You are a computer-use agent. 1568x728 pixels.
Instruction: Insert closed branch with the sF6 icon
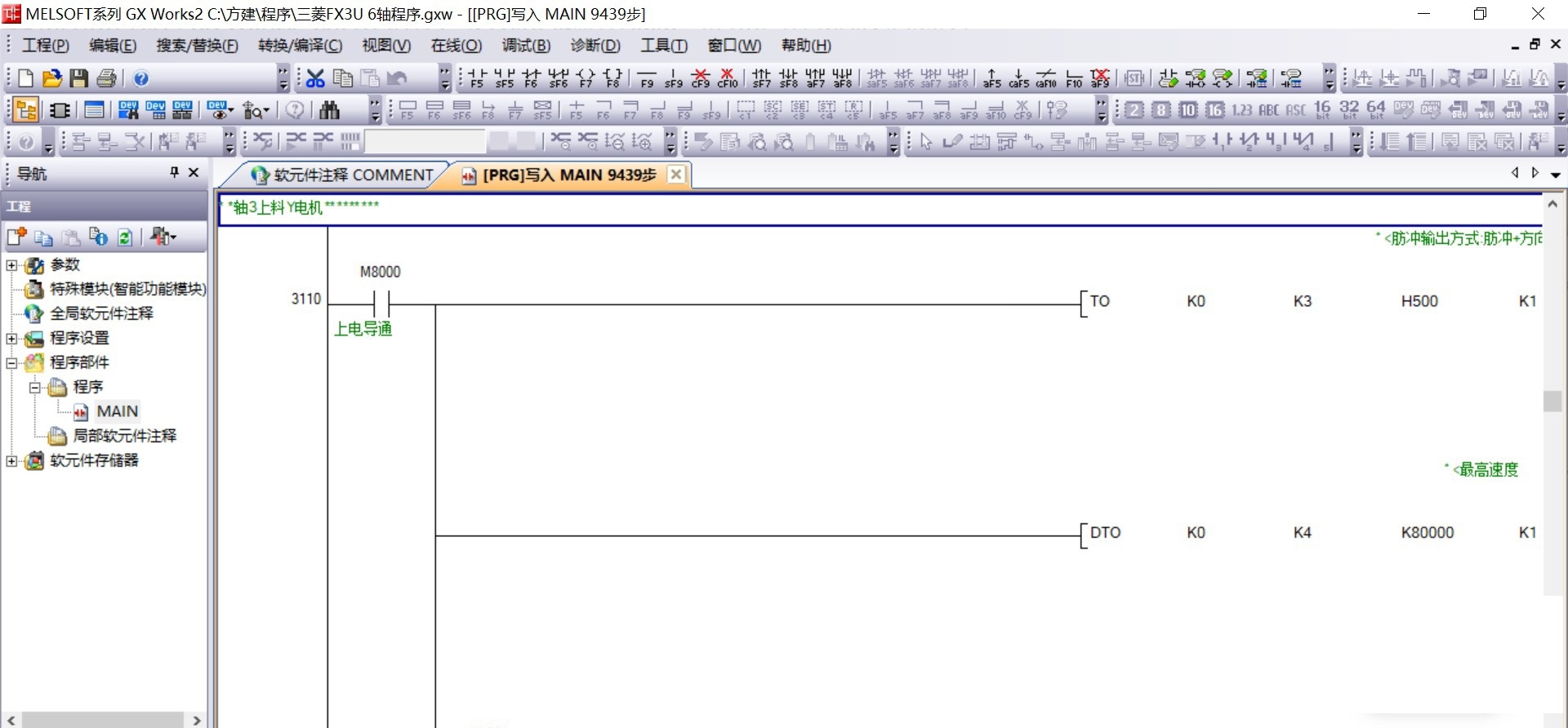click(x=559, y=78)
